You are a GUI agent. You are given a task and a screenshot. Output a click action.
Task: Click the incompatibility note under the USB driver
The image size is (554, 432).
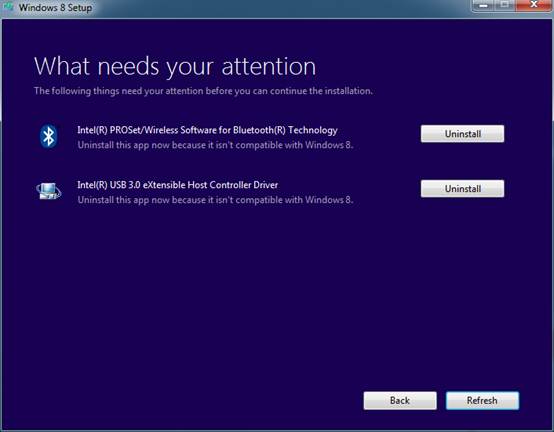[215, 200]
